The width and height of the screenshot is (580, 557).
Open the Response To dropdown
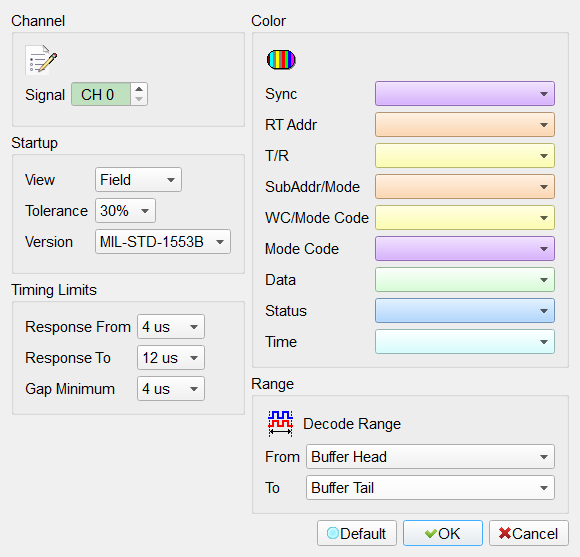171,358
